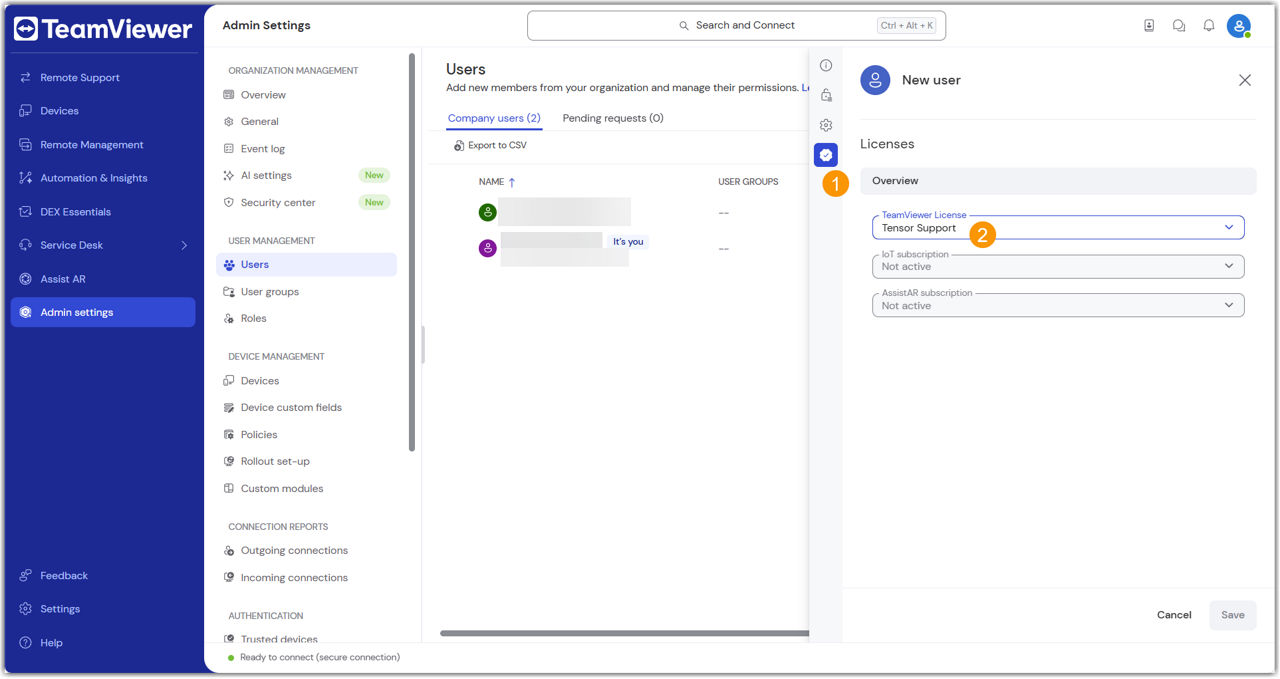The height and width of the screenshot is (679, 1280).
Task: Click the profile avatar icon
Action: (x=1239, y=26)
